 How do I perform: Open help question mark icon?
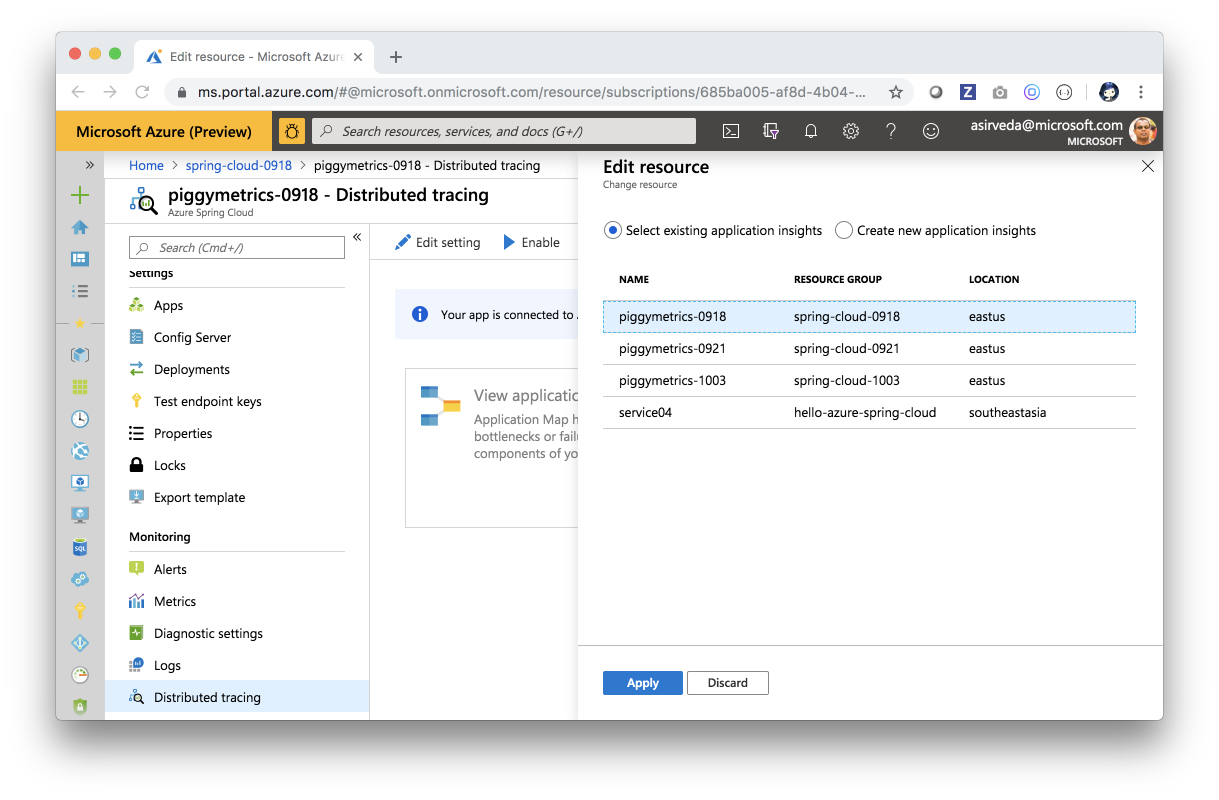click(x=891, y=131)
